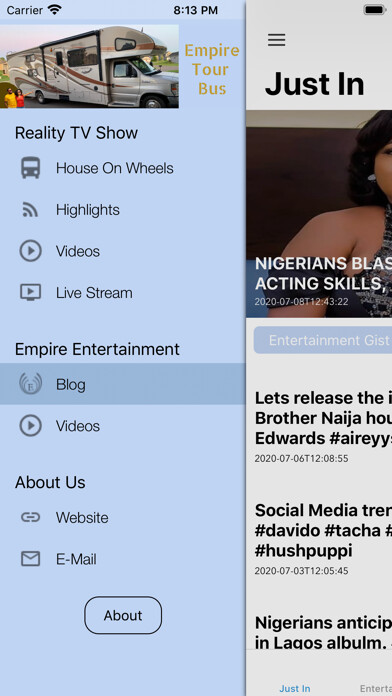Tap the Carrier label in status bar
This screenshot has width=392, height=696.
[25, 10]
